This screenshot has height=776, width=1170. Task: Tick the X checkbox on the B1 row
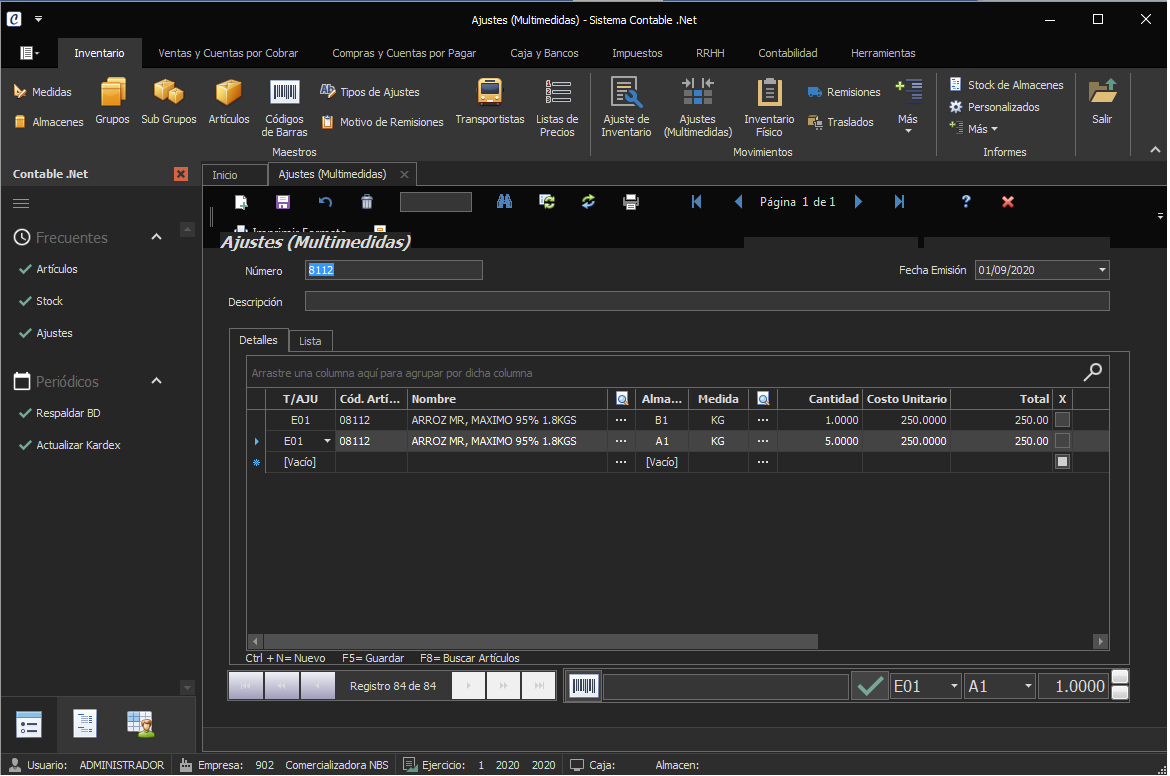tap(1063, 420)
